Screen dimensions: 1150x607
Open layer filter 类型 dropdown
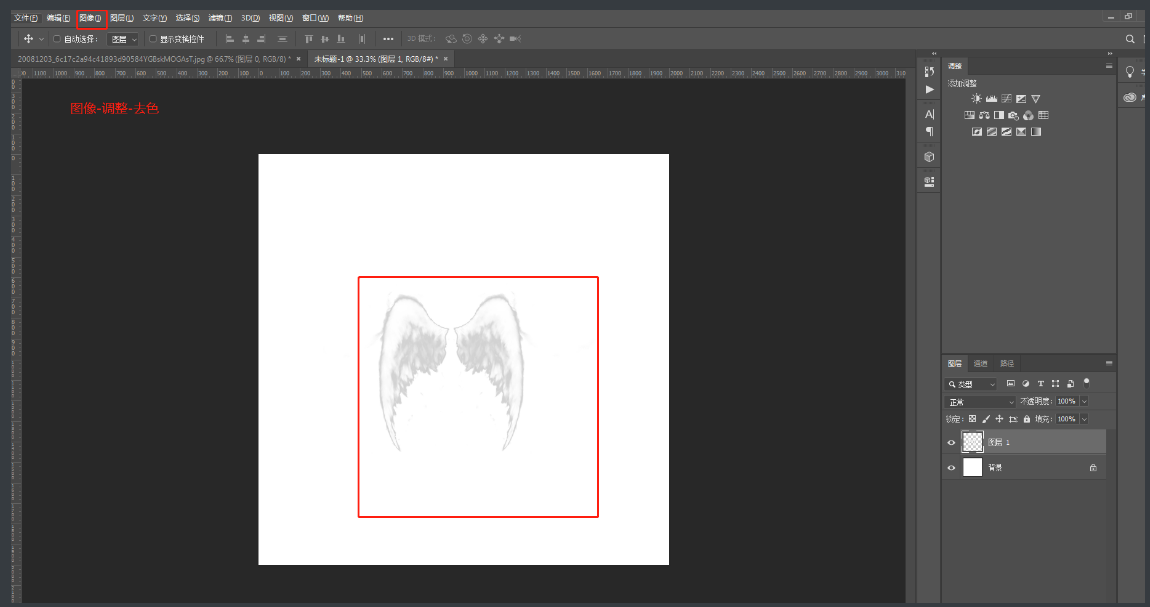pos(971,384)
